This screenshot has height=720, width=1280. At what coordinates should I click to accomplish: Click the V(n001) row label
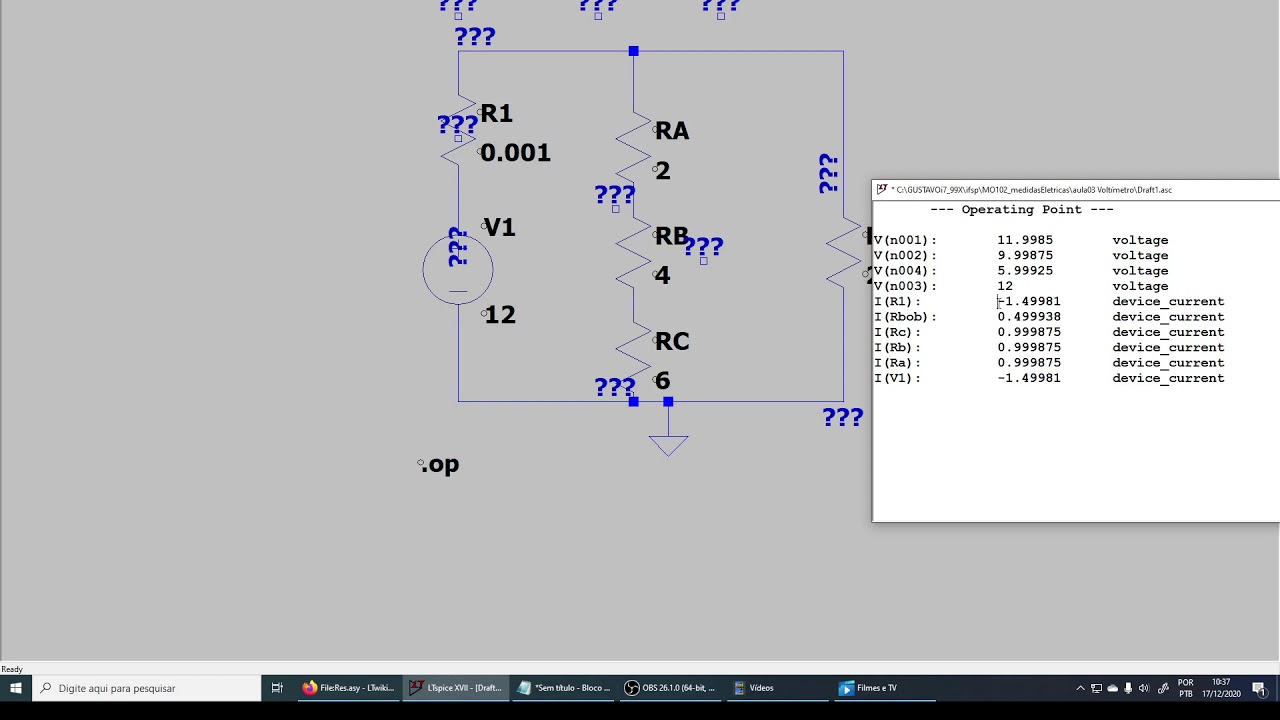905,240
